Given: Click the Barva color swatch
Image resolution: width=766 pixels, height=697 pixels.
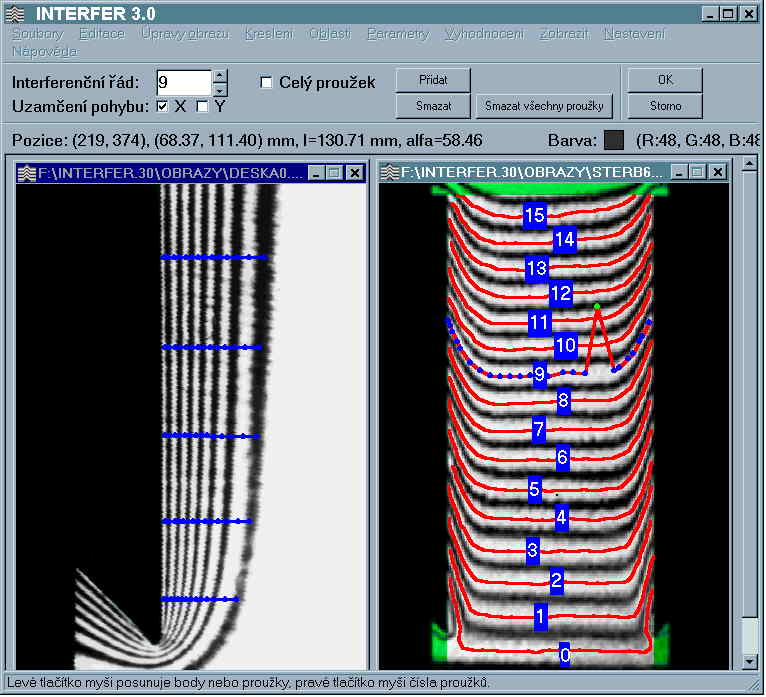Looking at the screenshot, I should (615, 140).
